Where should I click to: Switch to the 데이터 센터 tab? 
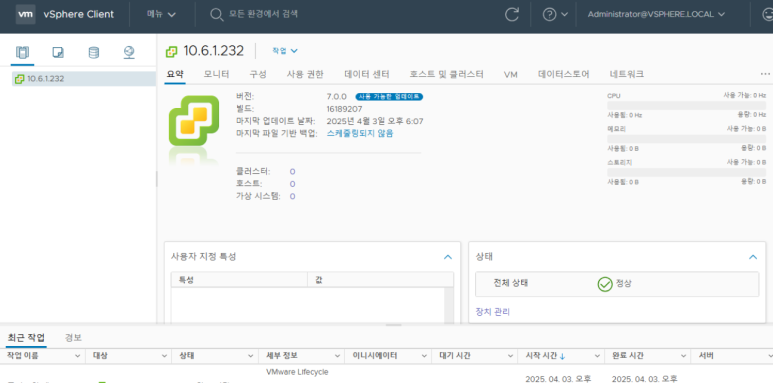(x=367, y=74)
